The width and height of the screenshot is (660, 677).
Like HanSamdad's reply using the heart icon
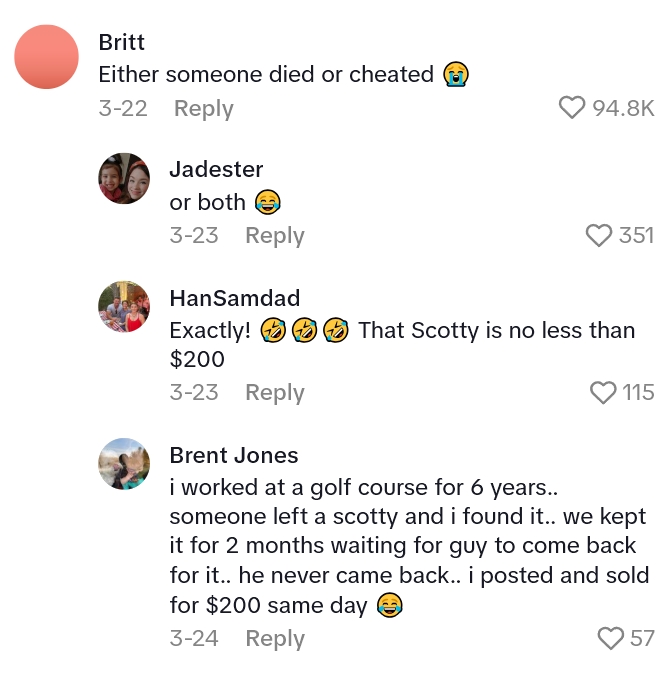click(603, 392)
